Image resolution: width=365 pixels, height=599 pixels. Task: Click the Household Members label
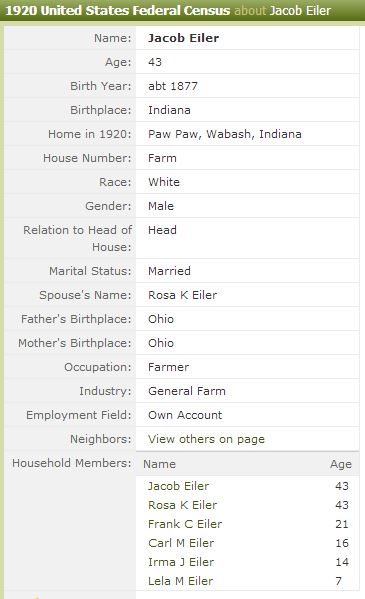71,463
